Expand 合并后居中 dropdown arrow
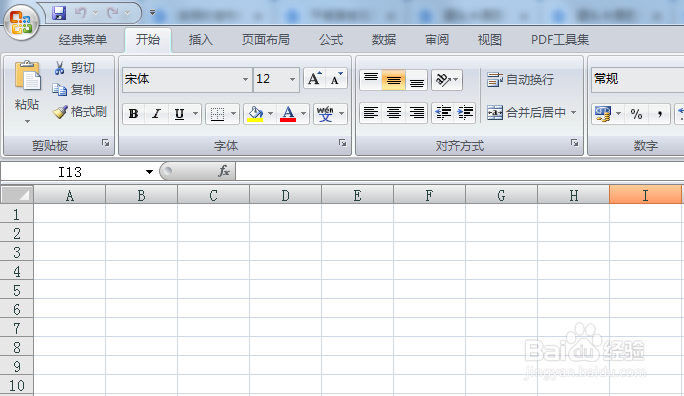 574,113
